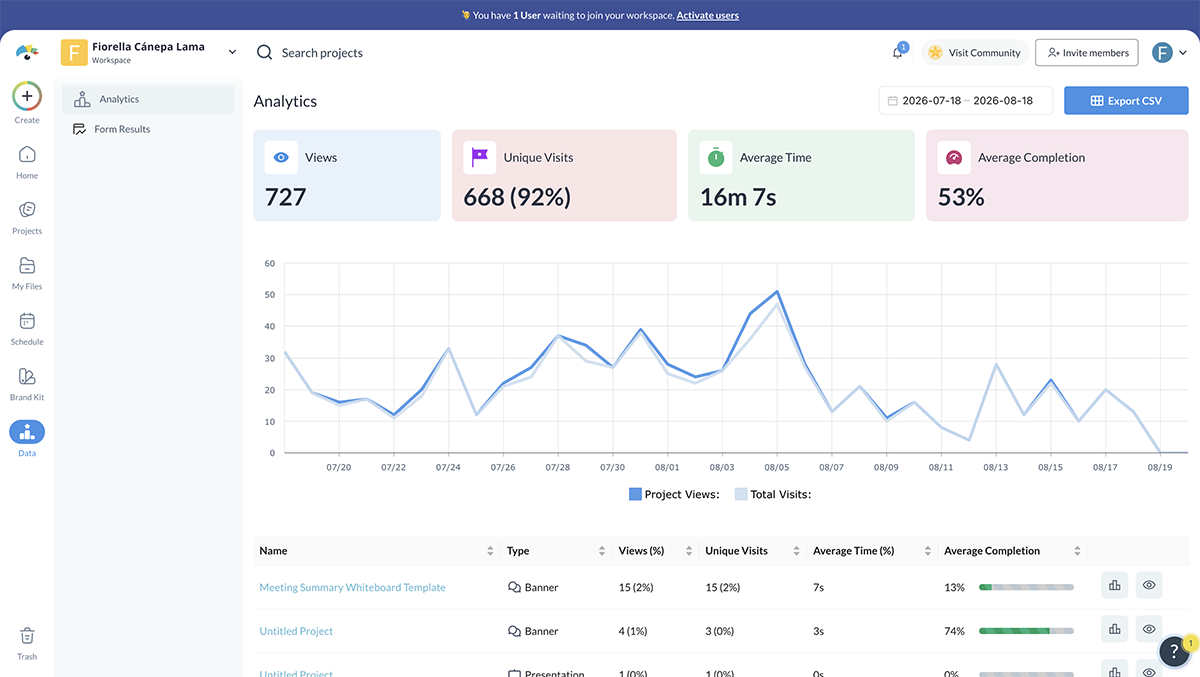Image resolution: width=1200 pixels, height=677 pixels.
Task: Click the 16m 7s average time value
Action: click(x=738, y=197)
